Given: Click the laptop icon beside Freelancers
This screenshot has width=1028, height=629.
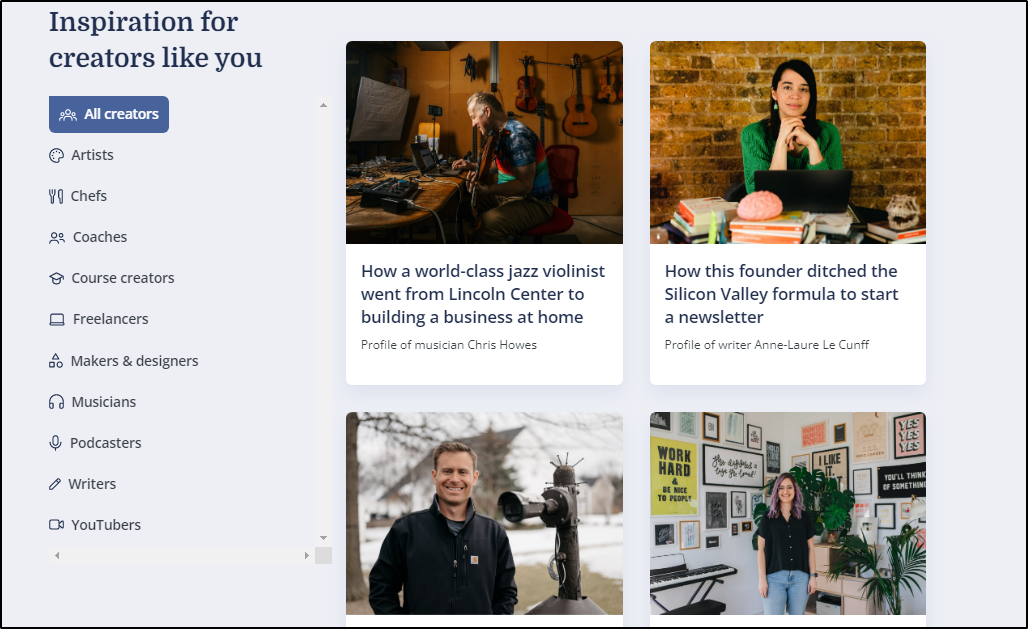Looking at the screenshot, I should (57, 319).
